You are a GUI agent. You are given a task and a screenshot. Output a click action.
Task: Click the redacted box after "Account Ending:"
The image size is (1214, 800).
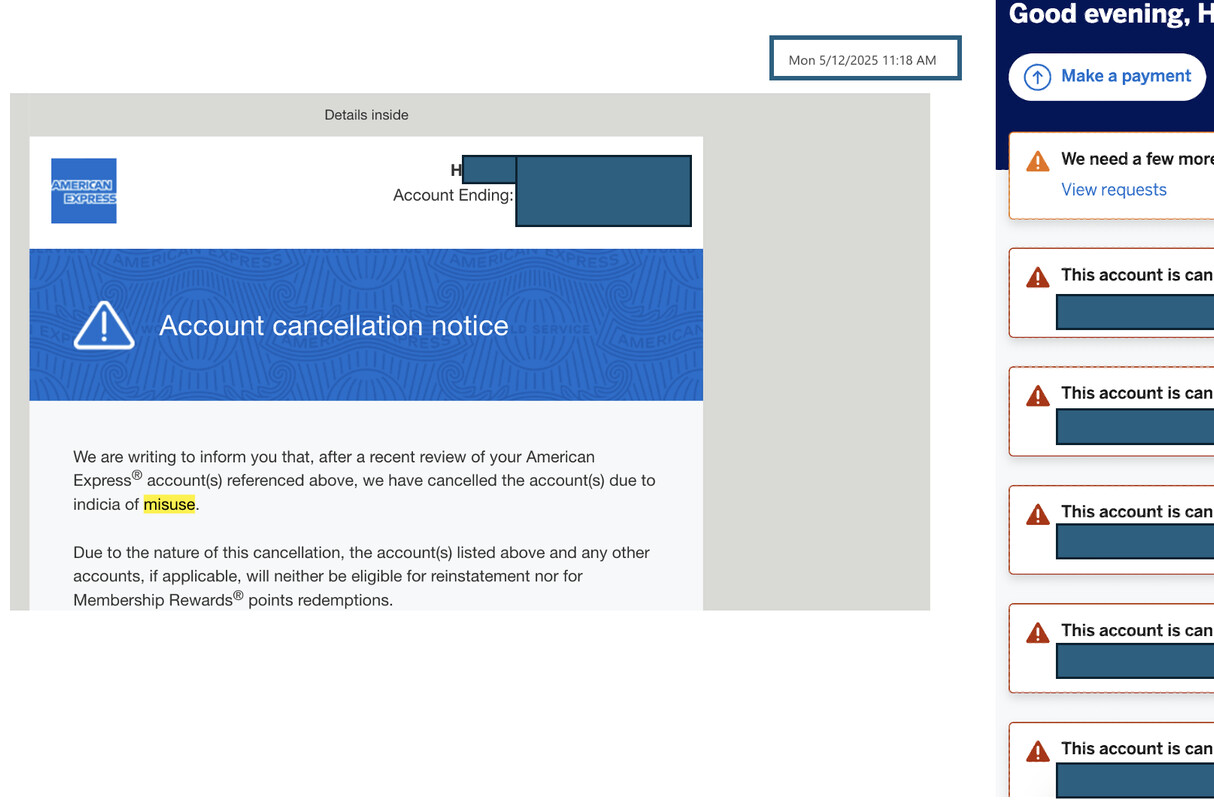603,191
